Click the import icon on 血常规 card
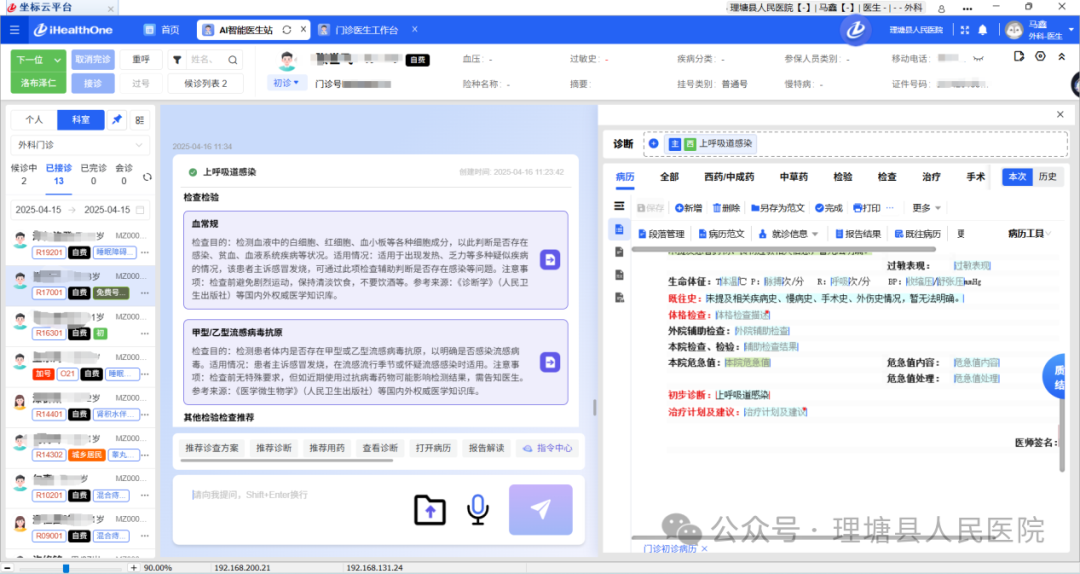The width and height of the screenshot is (1080, 574). [x=550, y=260]
